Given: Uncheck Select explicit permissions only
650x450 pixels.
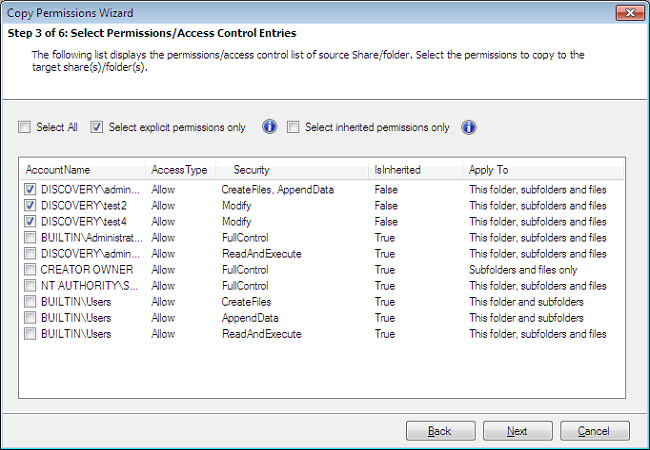Looking at the screenshot, I should click(97, 127).
